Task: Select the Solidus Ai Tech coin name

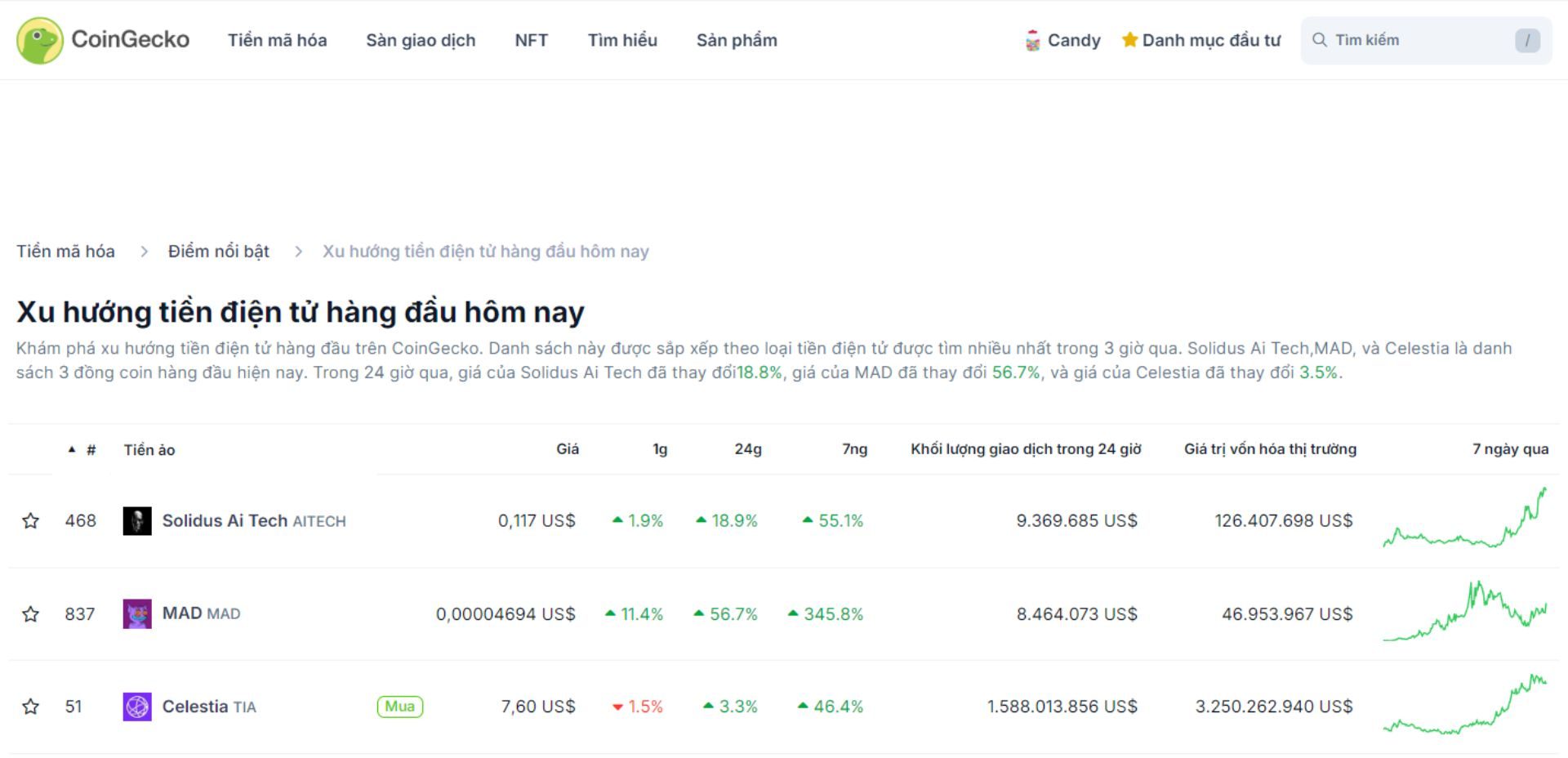Action: 225,520
